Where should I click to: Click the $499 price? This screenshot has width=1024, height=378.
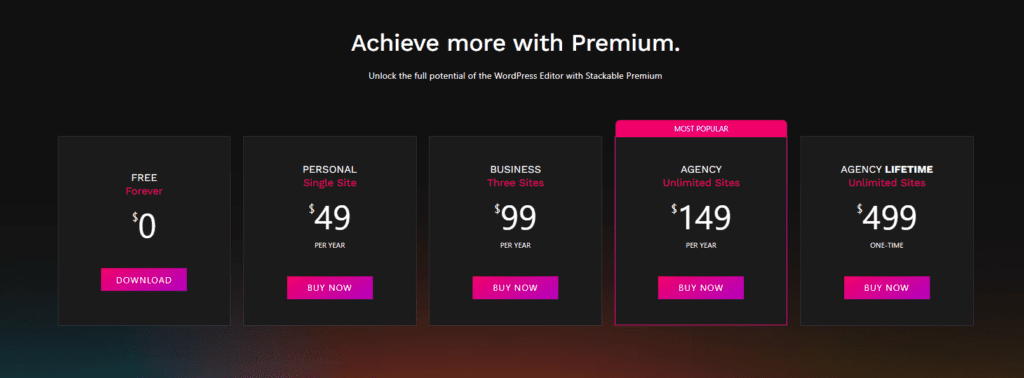(x=886, y=218)
